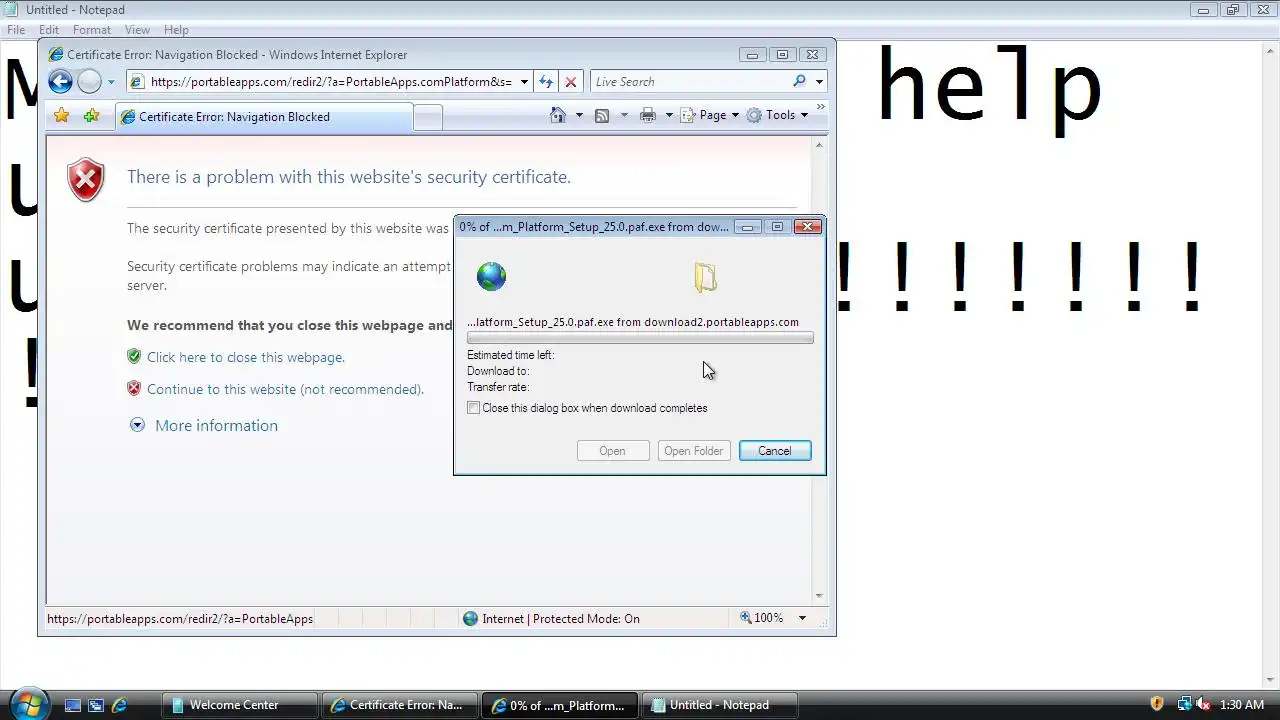Show more IE toolbar commands chevron
Screen dimensions: 1280x720
point(821,107)
